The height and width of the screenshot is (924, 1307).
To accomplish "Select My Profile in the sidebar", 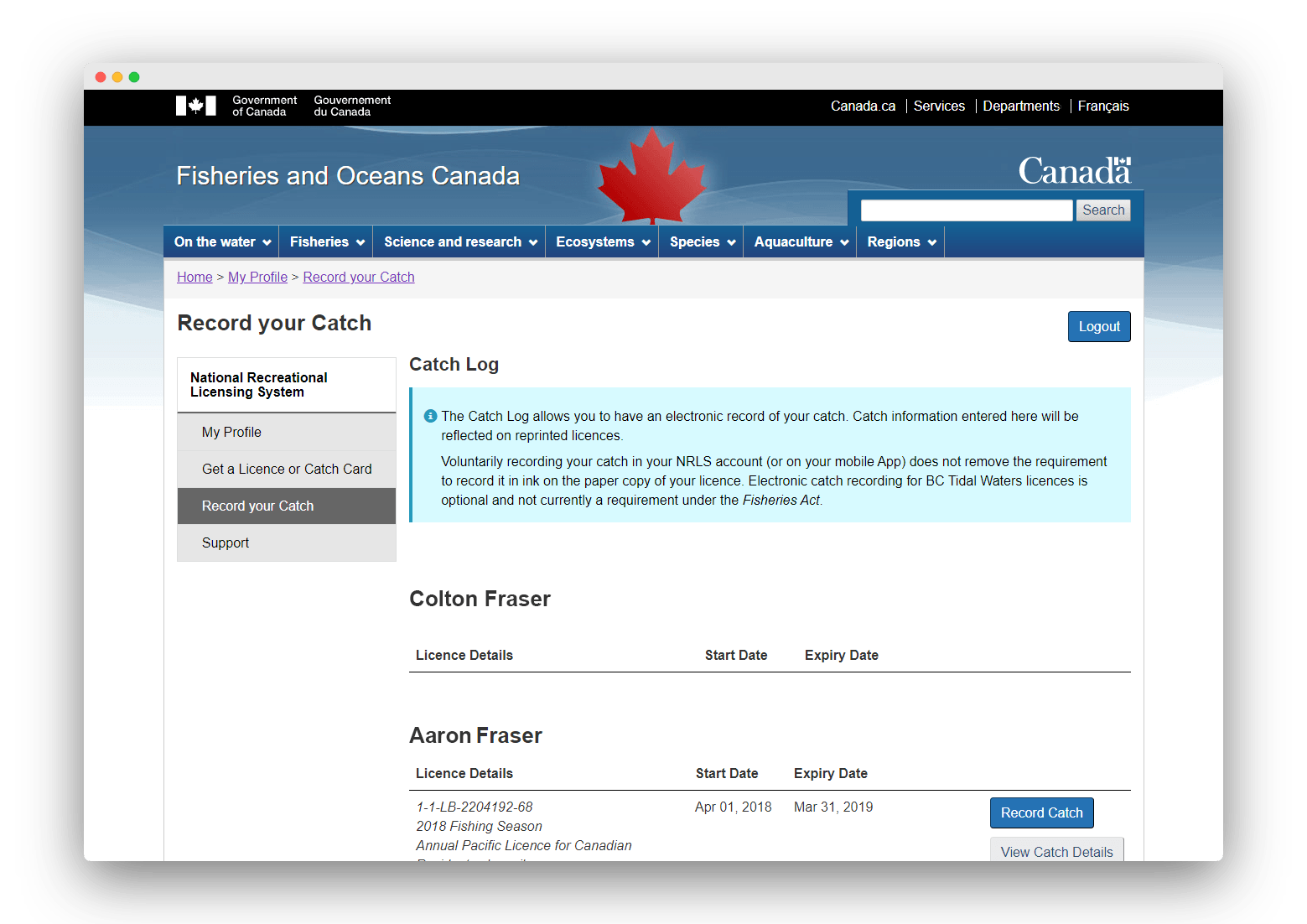I will coord(287,433).
